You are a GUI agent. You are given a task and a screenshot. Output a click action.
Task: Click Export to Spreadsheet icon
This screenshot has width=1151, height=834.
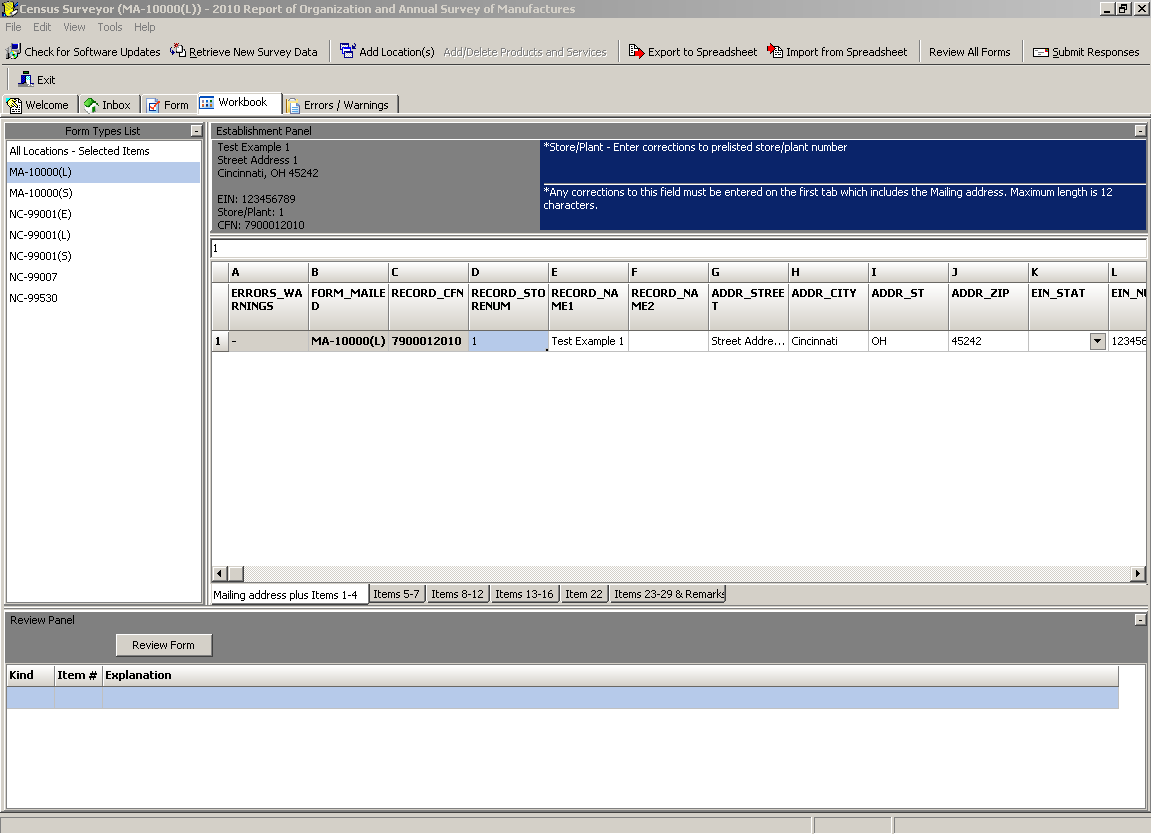point(636,52)
